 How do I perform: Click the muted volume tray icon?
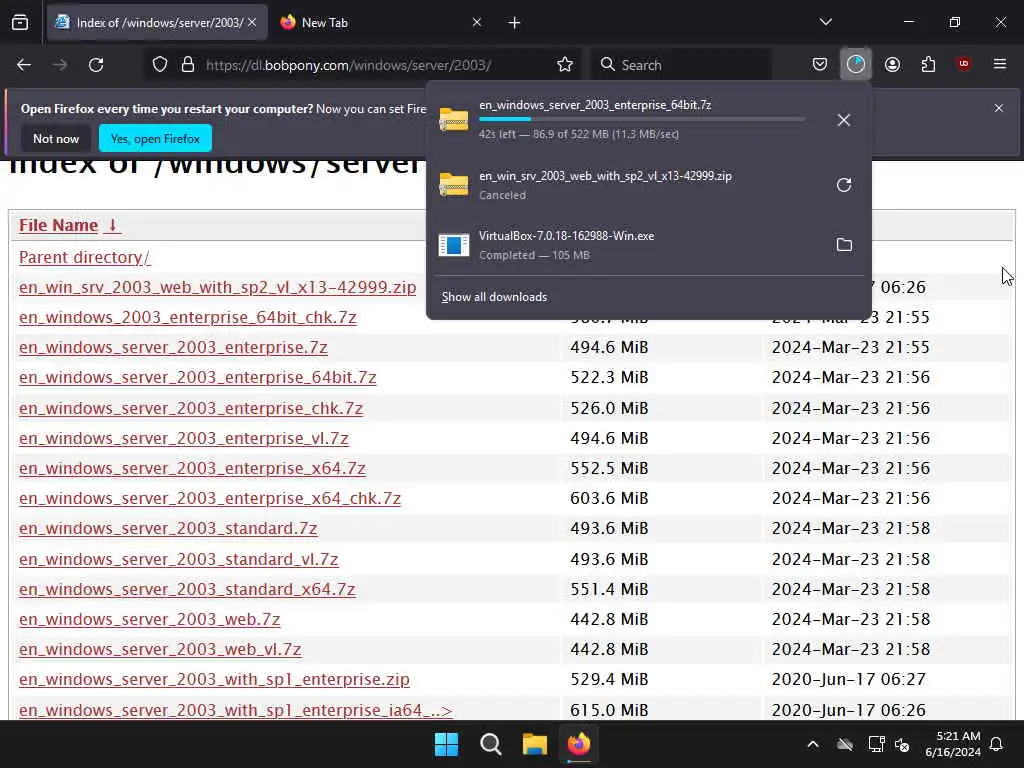pyautogui.click(x=903, y=744)
